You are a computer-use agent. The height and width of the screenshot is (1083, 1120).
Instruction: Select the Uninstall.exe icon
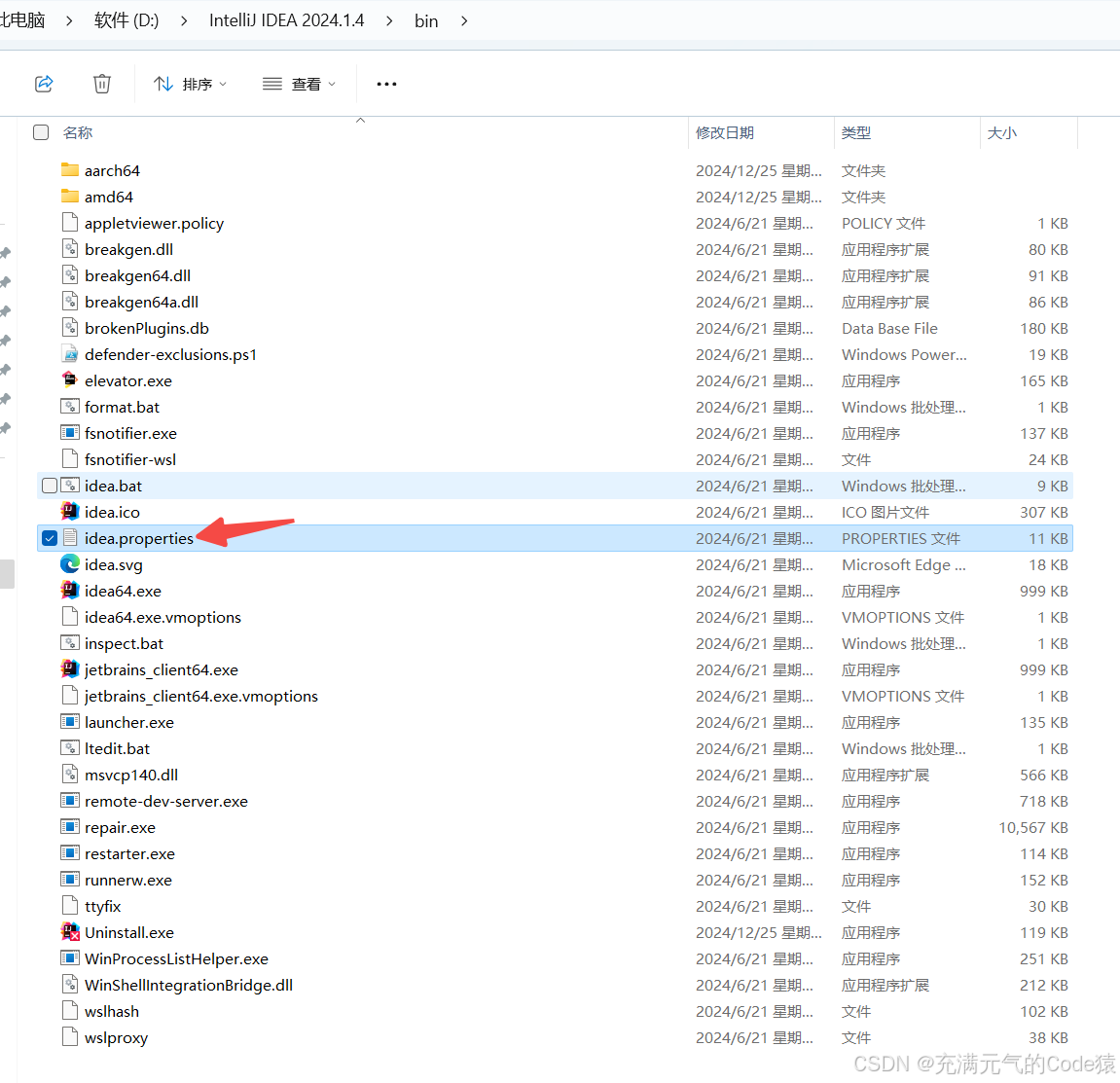[x=70, y=932]
